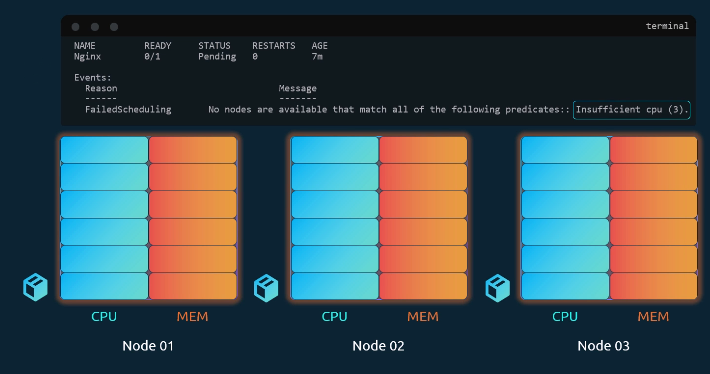Click the CPU label under Node 03
This screenshot has height=374, width=710.
click(565, 316)
